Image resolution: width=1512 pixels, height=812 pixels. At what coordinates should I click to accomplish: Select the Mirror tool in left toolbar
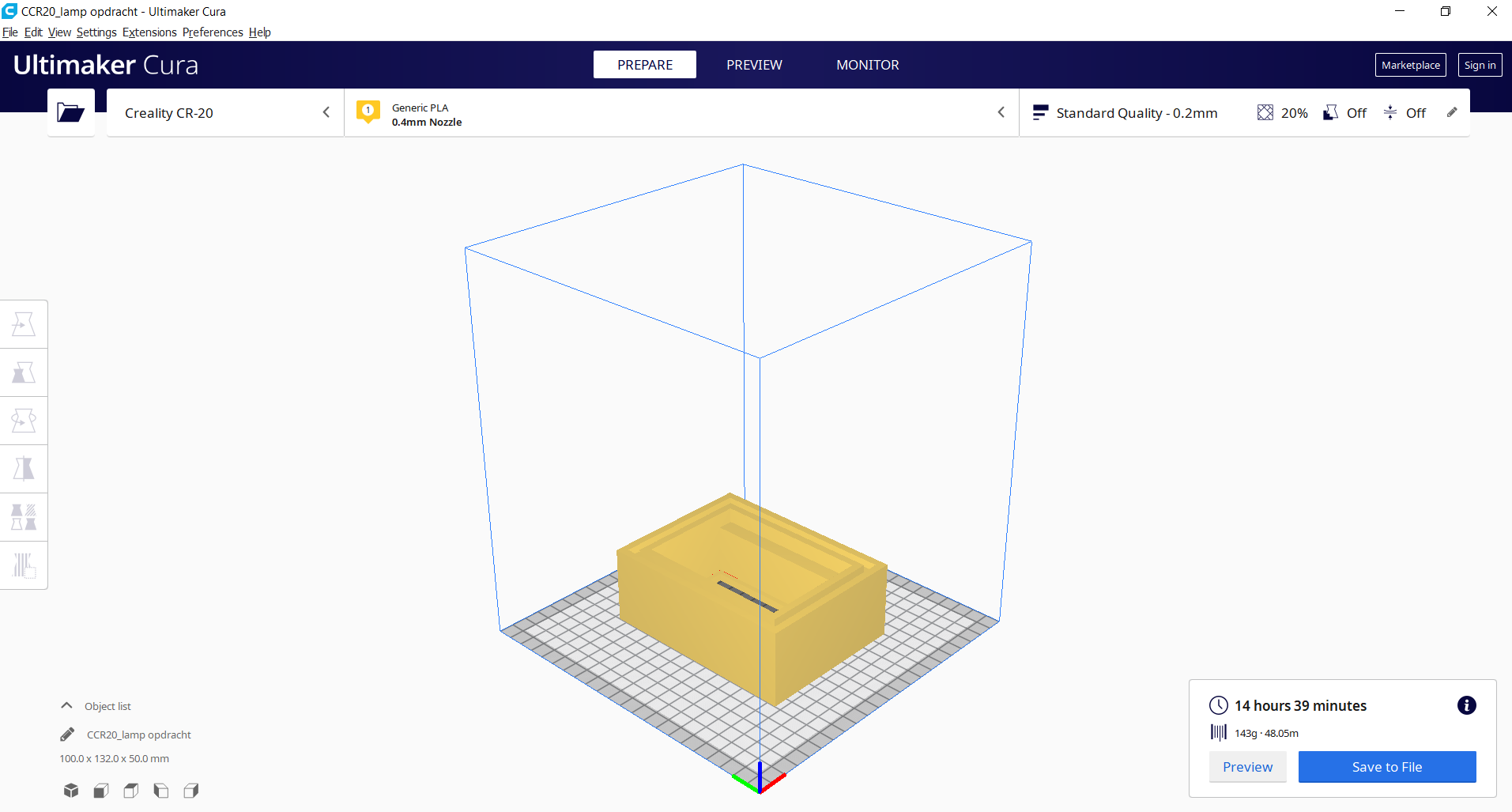(x=24, y=469)
